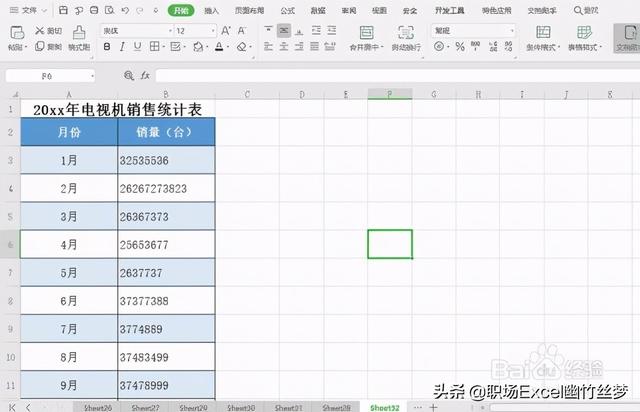Switch to the 插入 (Insert) tab
The image size is (640, 412).
click(x=211, y=10)
